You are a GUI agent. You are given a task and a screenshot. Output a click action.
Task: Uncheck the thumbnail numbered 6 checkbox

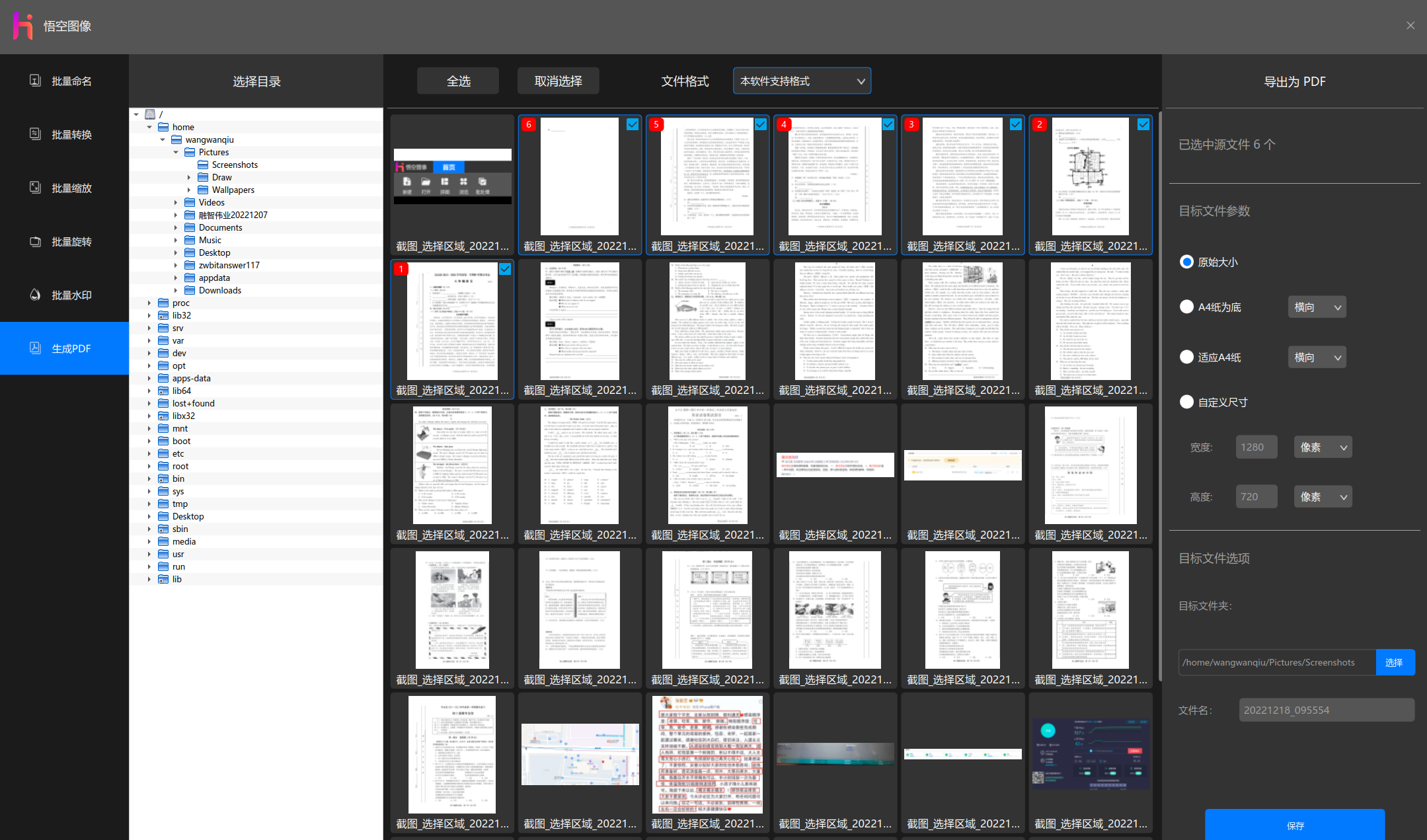click(633, 124)
